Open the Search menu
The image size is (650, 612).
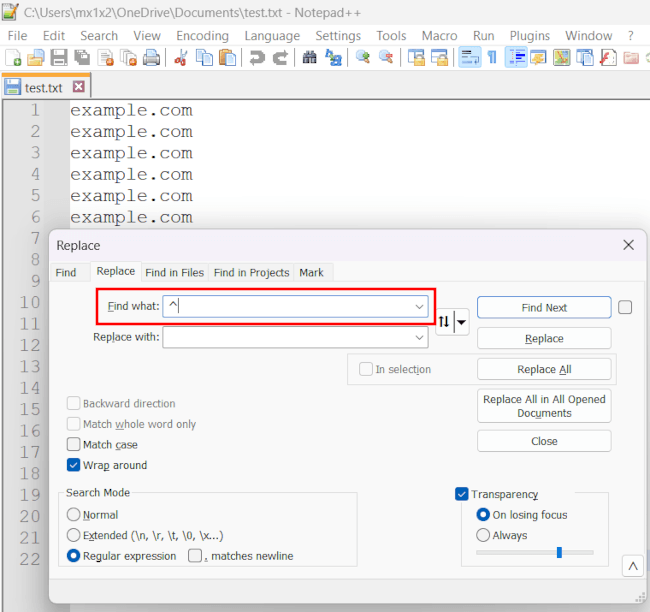[x=99, y=36]
